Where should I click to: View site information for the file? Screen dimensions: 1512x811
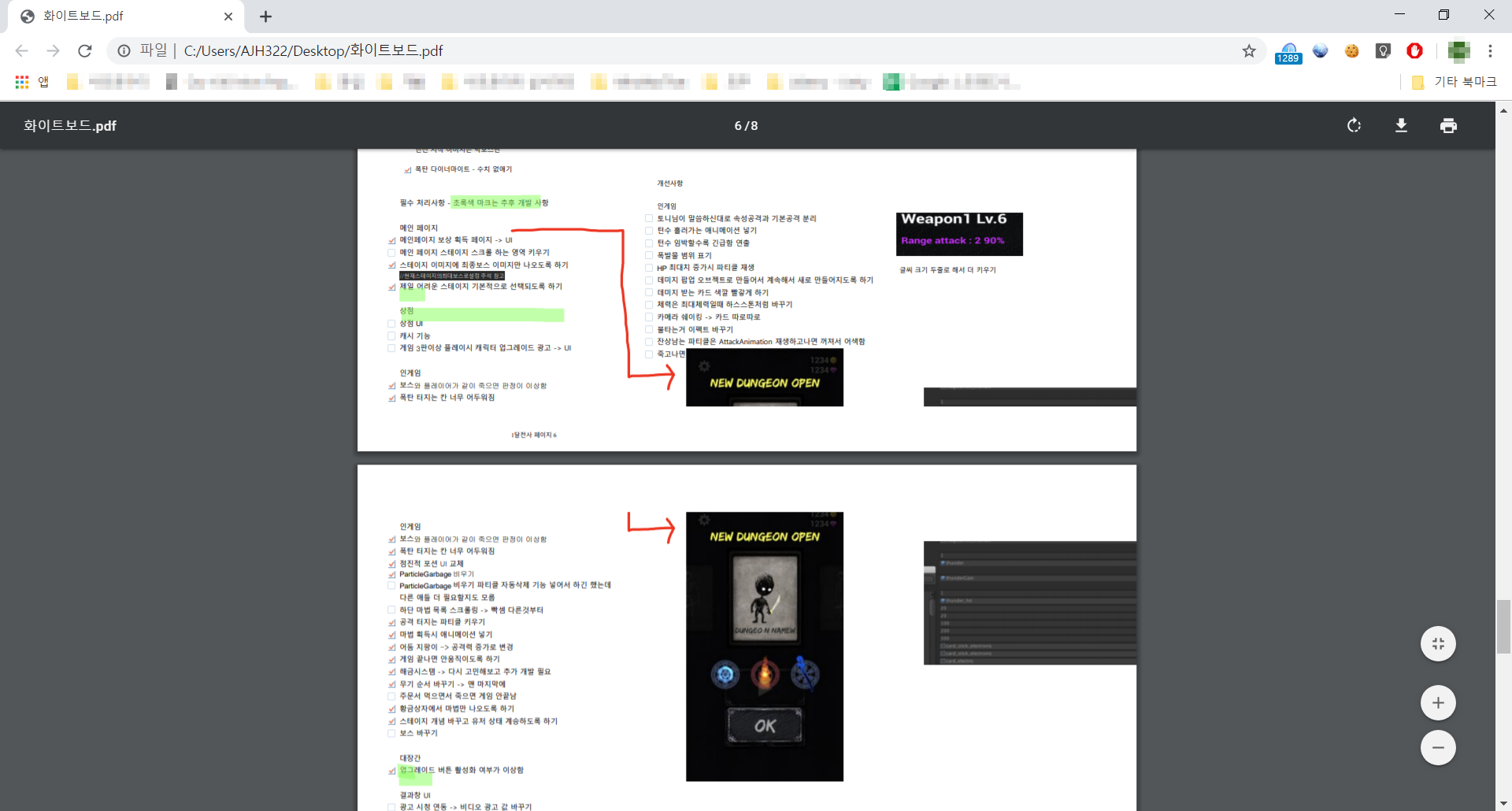coord(124,51)
